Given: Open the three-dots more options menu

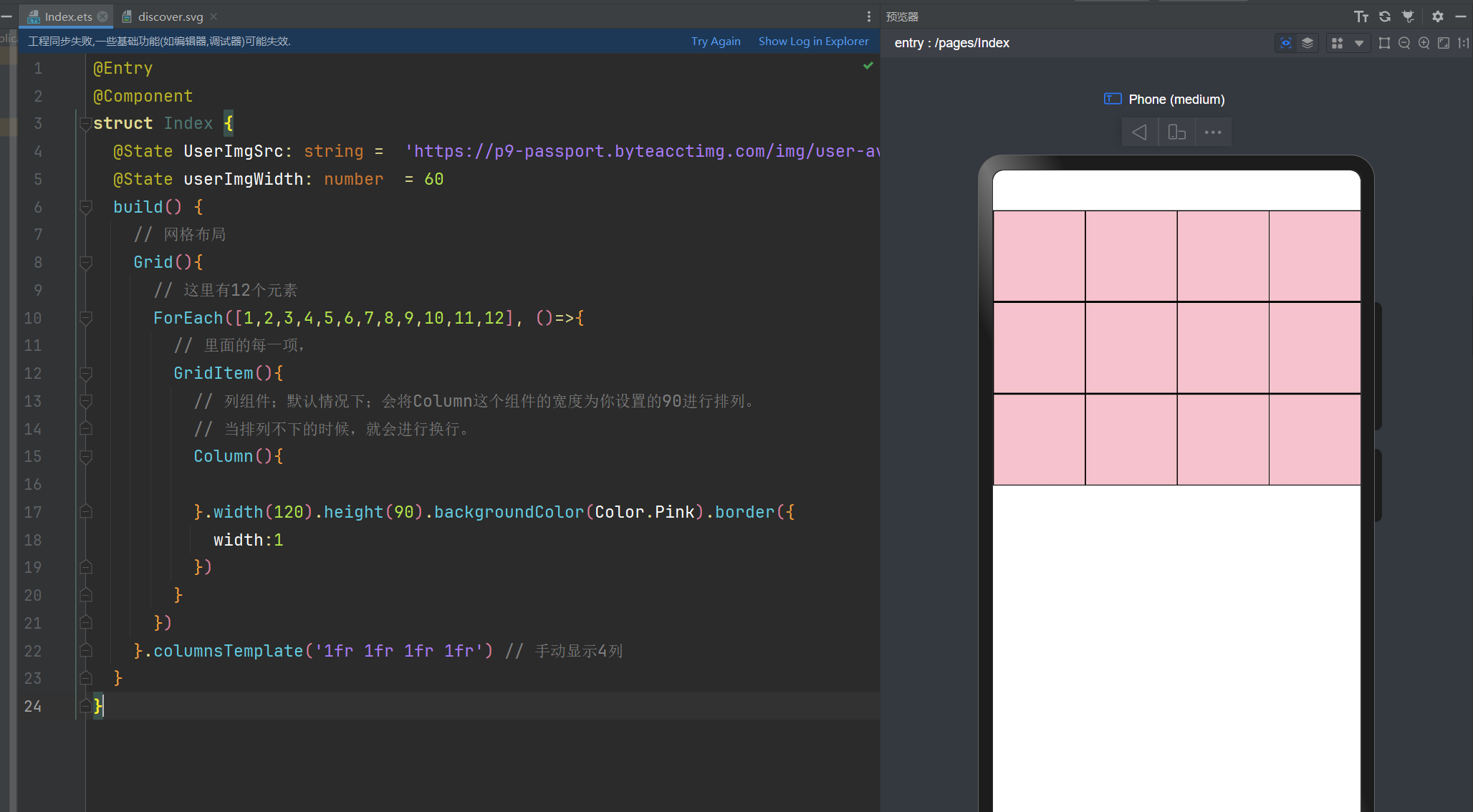Looking at the screenshot, I should 1213,132.
